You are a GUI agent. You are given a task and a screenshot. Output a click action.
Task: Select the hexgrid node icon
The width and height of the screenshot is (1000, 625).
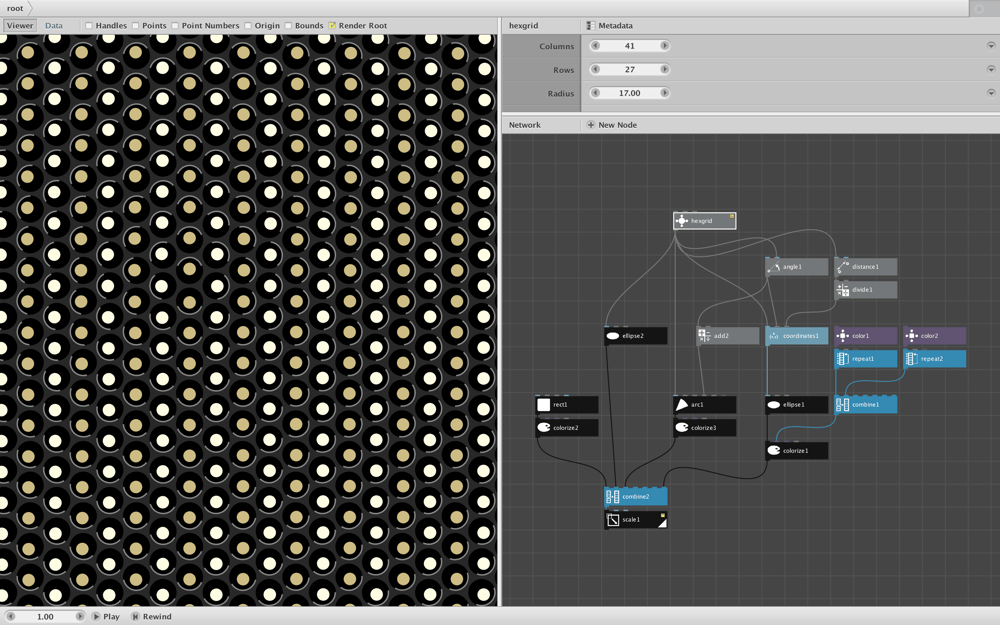coord(682,221)
